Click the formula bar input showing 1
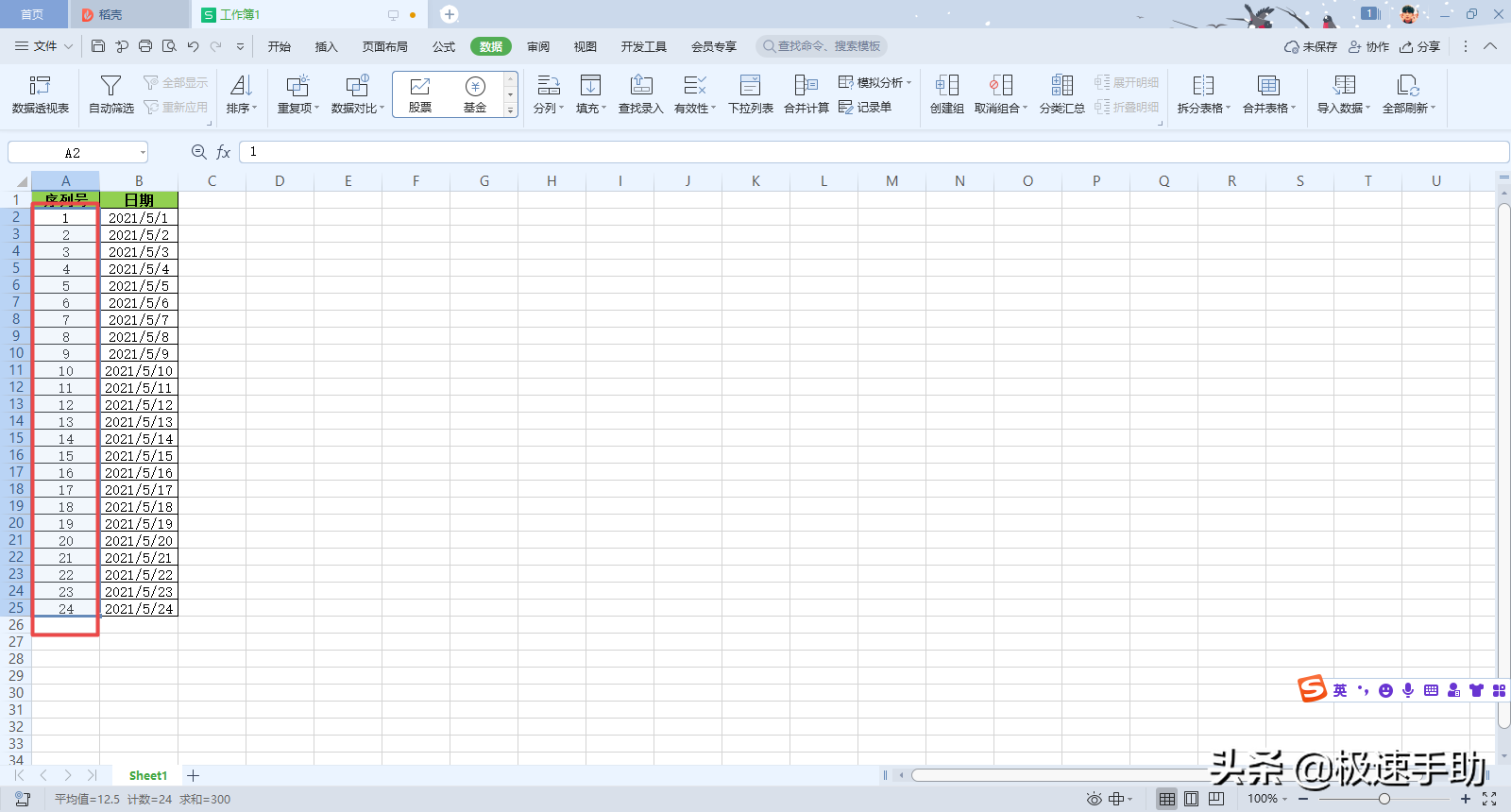 pos(874,152)
